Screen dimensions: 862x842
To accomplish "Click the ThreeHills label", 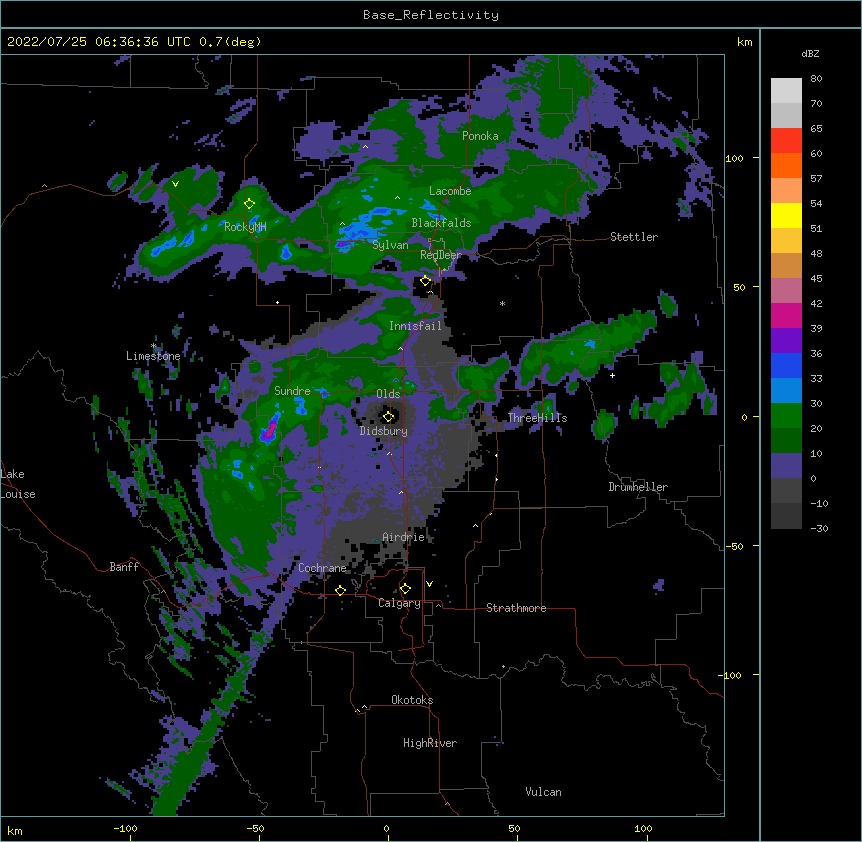I will 537,418.
